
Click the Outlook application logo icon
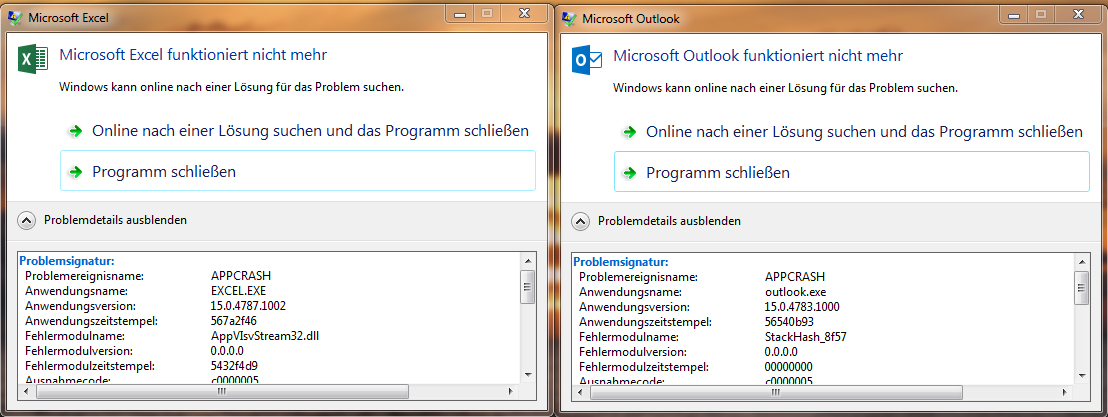pos(587,61)
